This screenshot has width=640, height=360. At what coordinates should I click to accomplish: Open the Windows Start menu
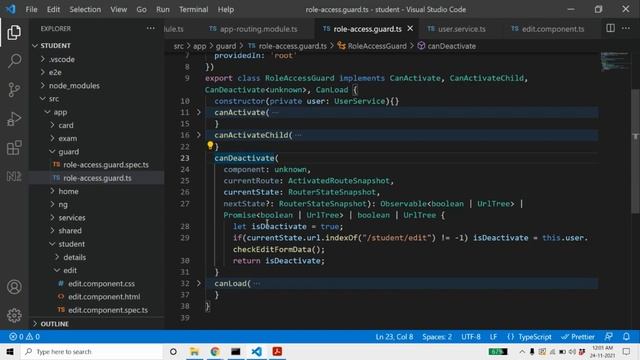pos(10,351)
